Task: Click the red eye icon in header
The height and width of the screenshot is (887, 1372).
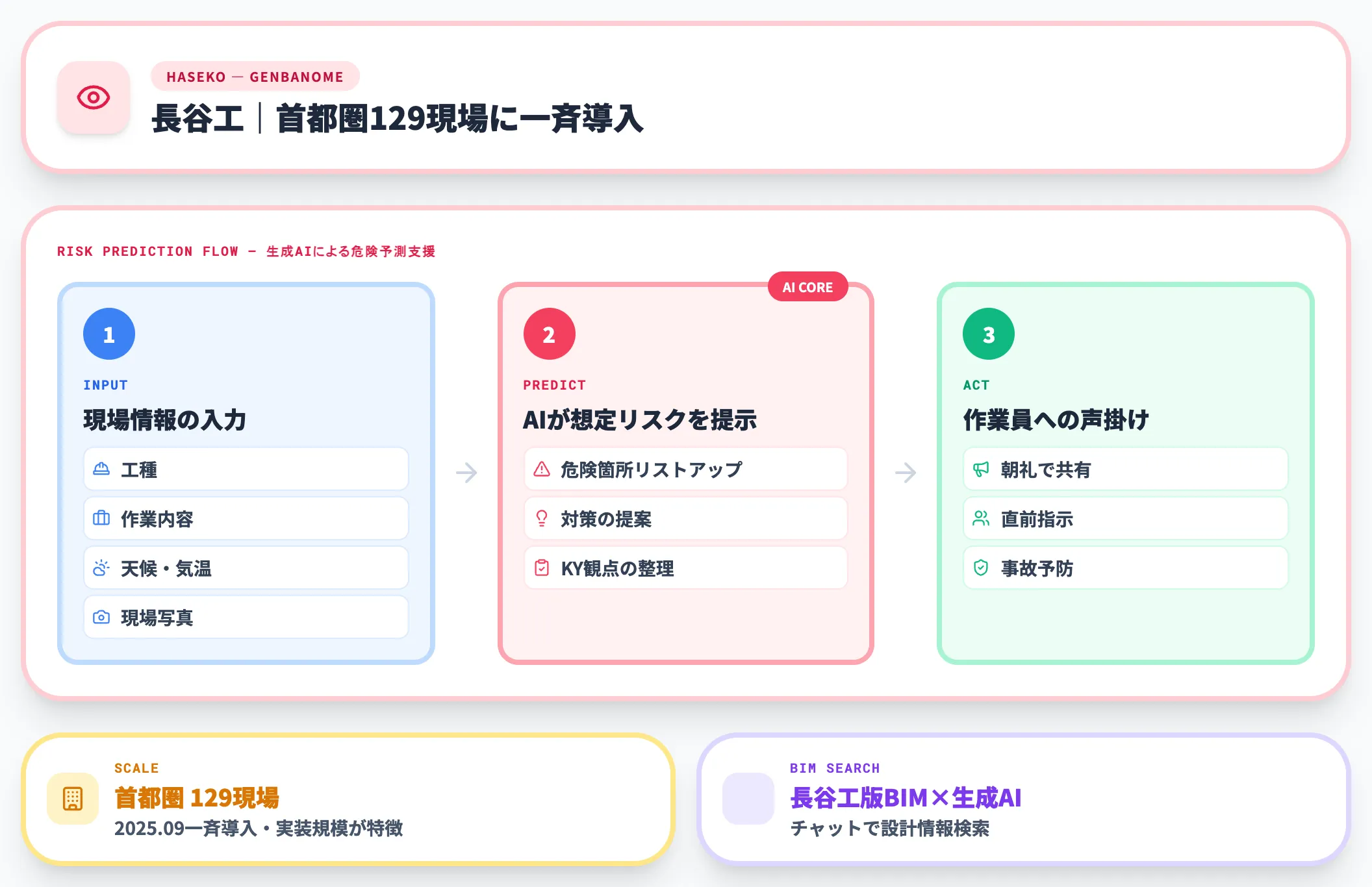Action: (x=94, y=97)
